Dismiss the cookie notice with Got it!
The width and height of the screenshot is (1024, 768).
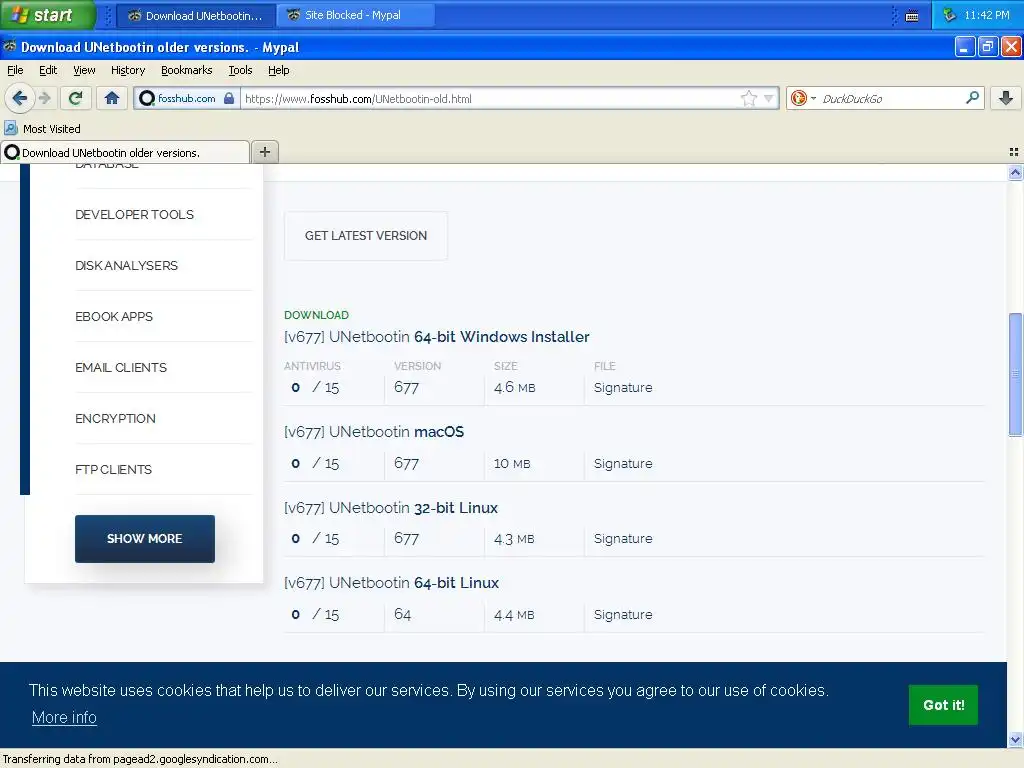[943, 705]
